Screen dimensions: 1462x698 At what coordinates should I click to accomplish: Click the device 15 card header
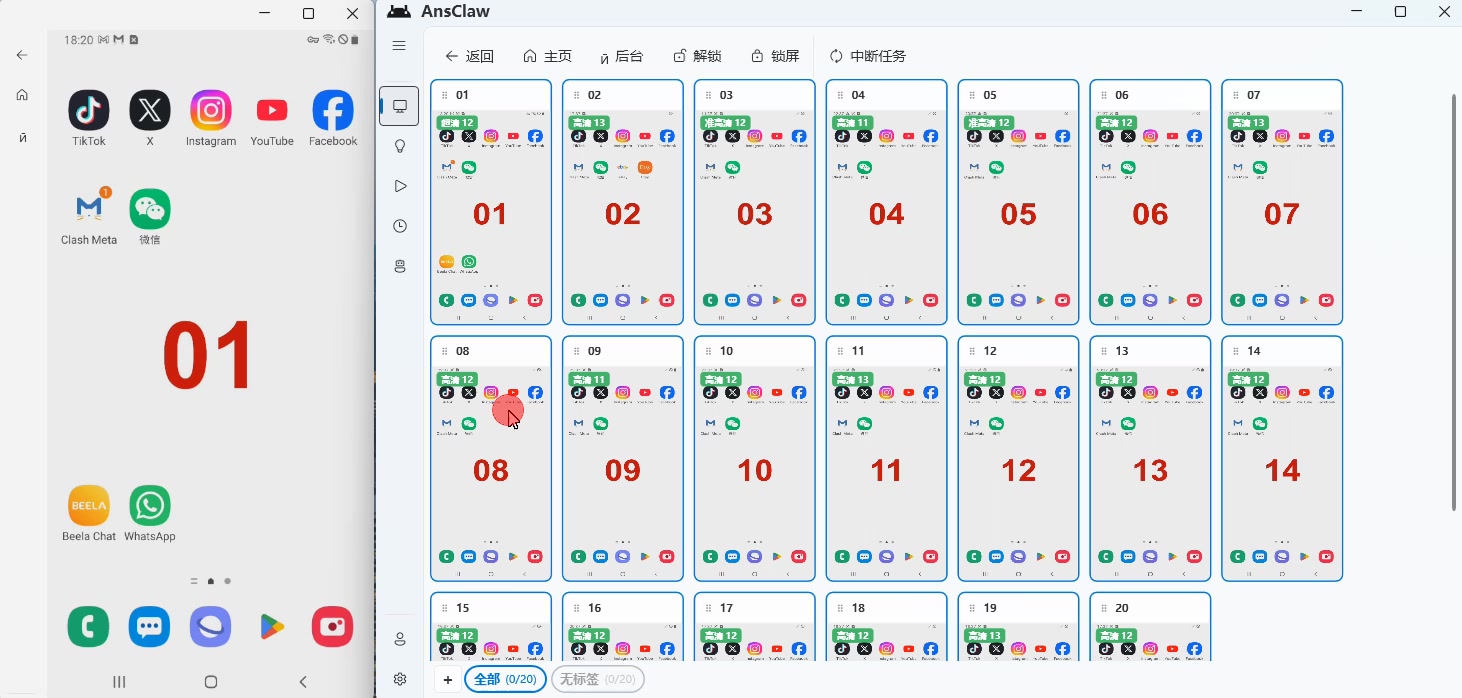tap(491, 608)
